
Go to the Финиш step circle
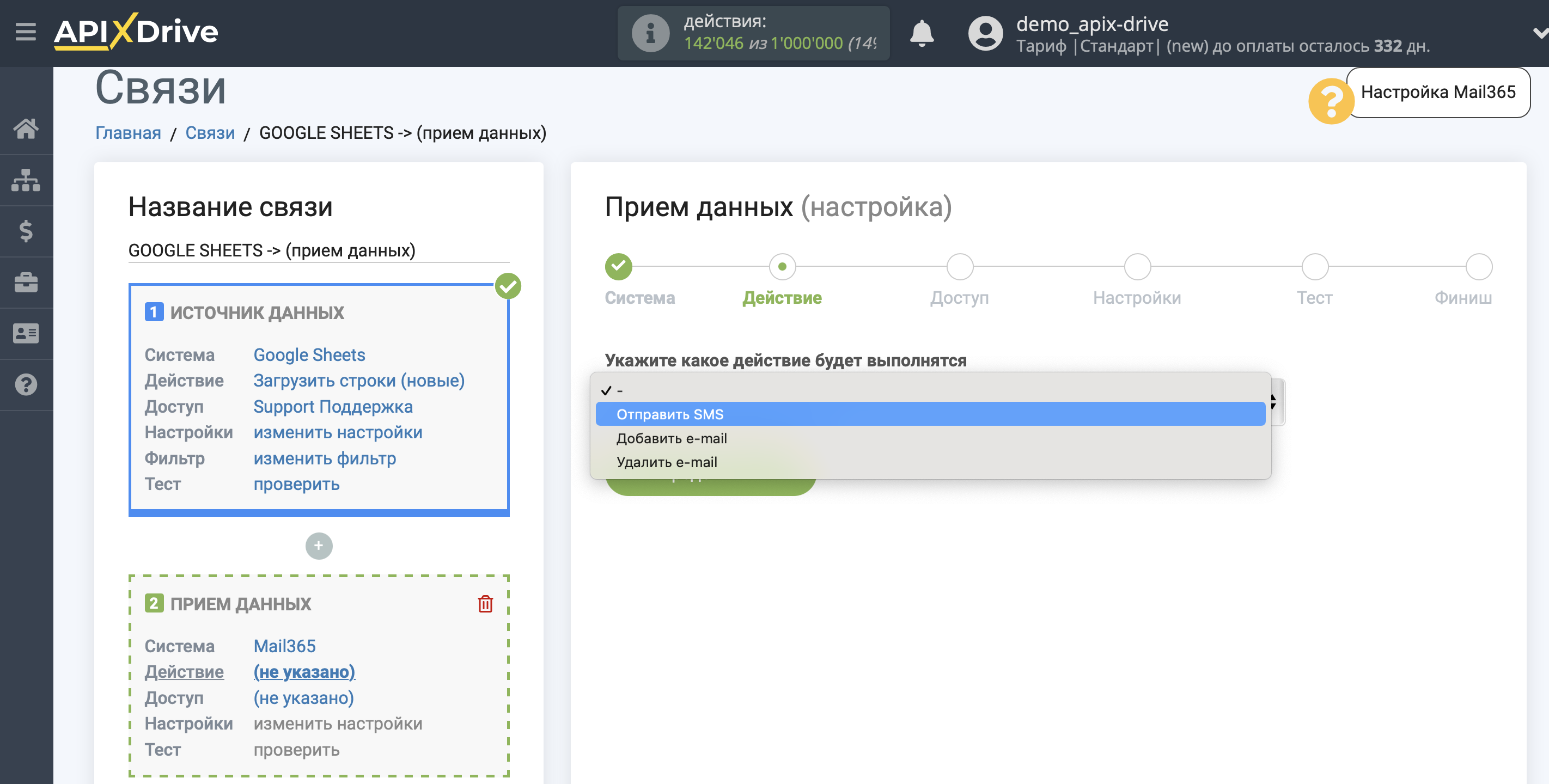point(1479,266)
